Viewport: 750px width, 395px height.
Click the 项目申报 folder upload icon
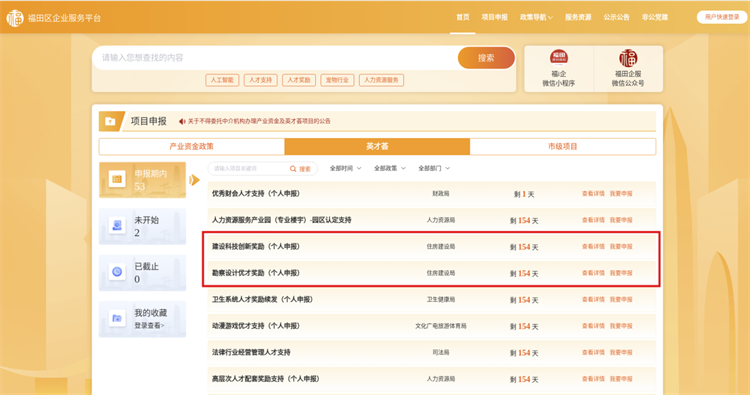click(110, 121)
